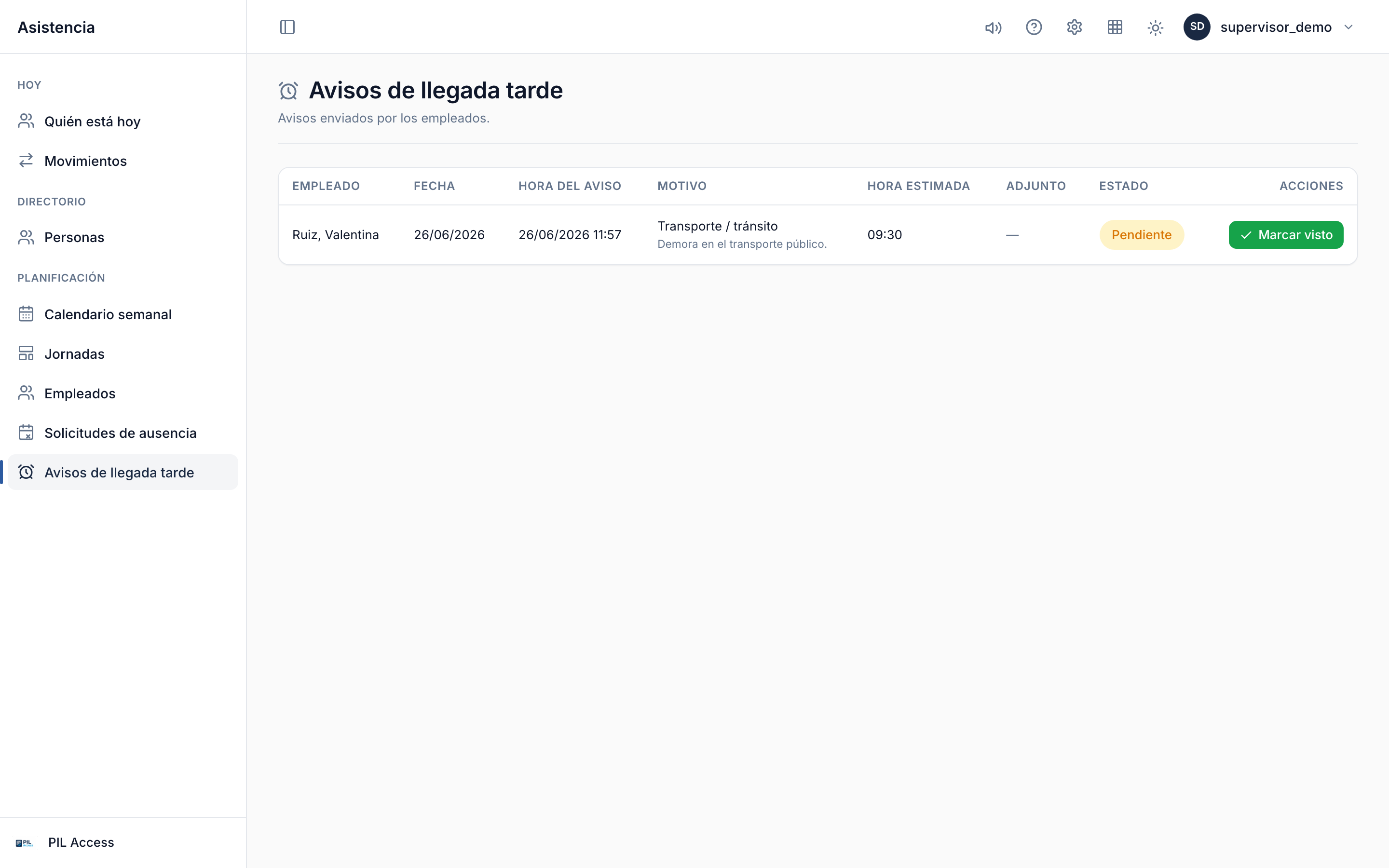Click the Empleado column header
The height and width of the screenshot is (868, 1389).
click(326, 186)
